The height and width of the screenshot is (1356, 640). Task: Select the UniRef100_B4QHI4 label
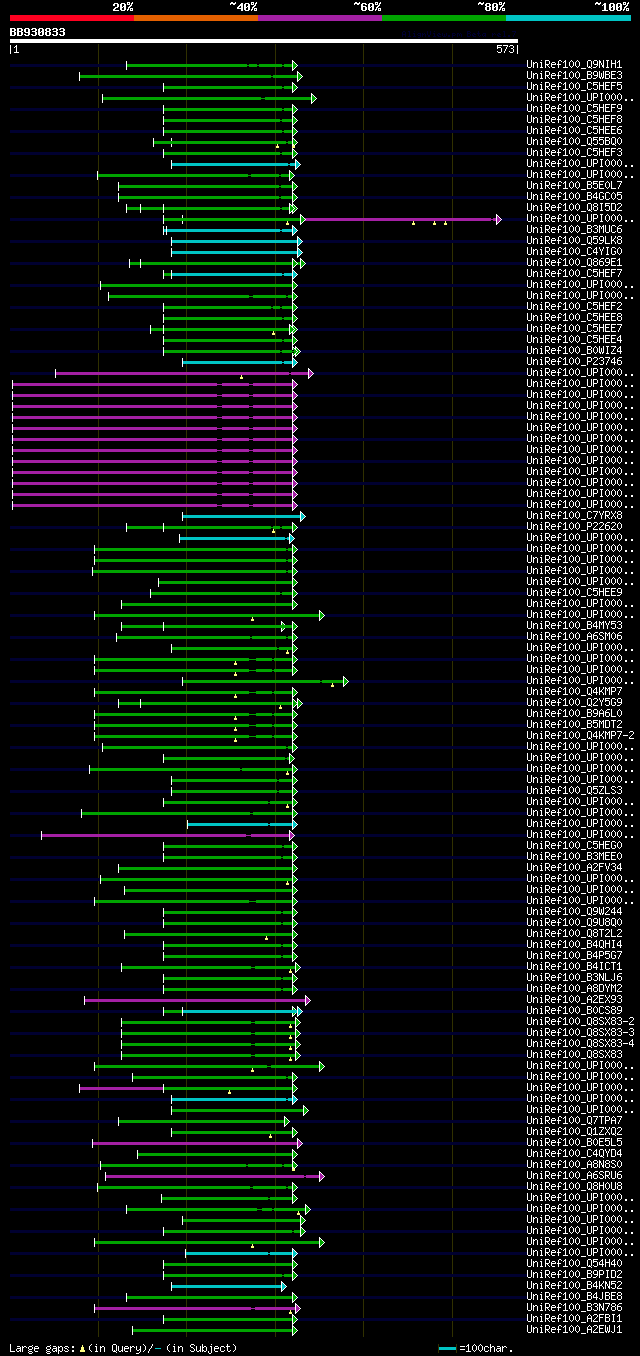tap(572, 945)
